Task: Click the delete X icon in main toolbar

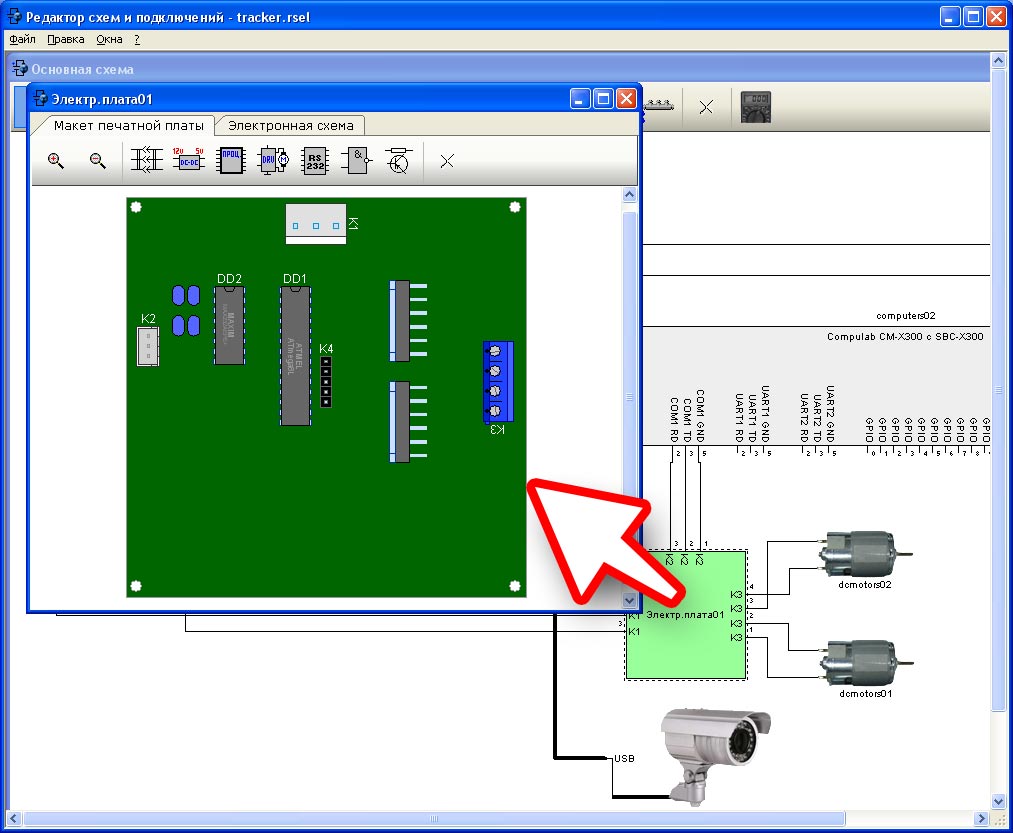Action: [x=706, y=107]
